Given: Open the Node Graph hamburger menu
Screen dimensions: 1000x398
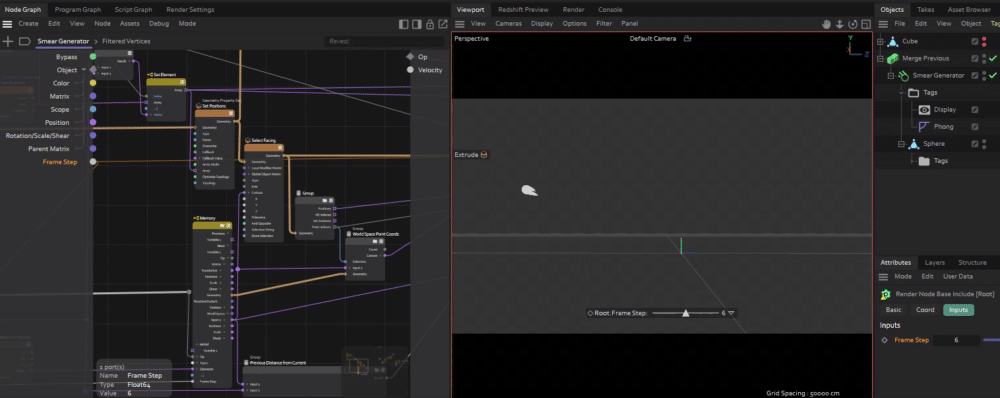Looking at the screenshot, I should coord(7,24).
